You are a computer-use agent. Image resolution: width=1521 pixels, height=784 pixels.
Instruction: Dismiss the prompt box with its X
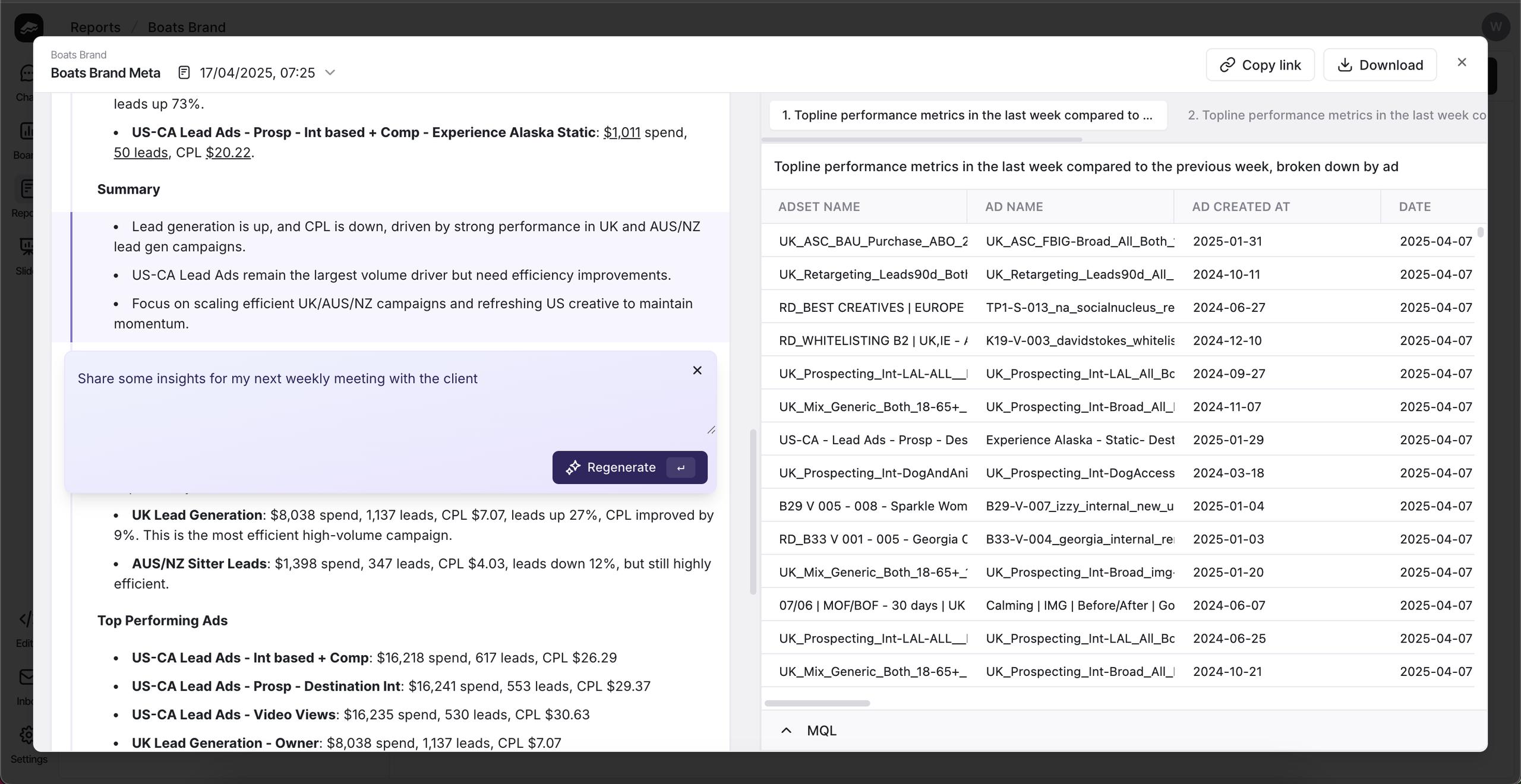[697, 371]
